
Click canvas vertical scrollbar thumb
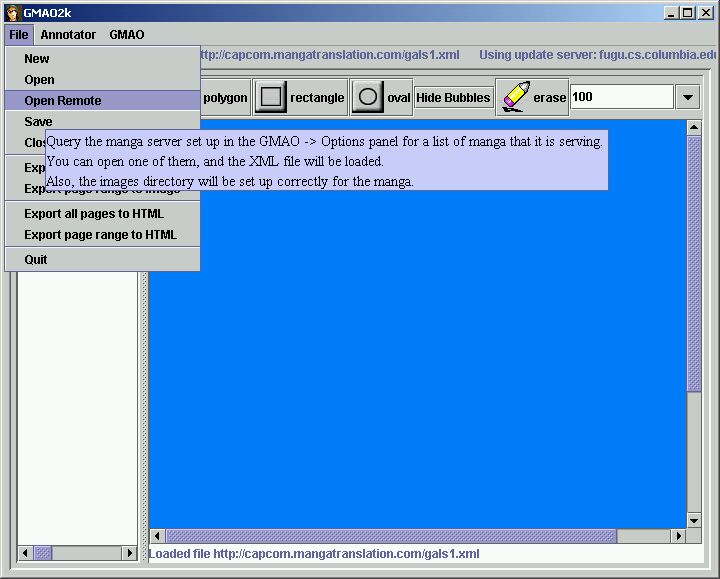tap(694, 264)
